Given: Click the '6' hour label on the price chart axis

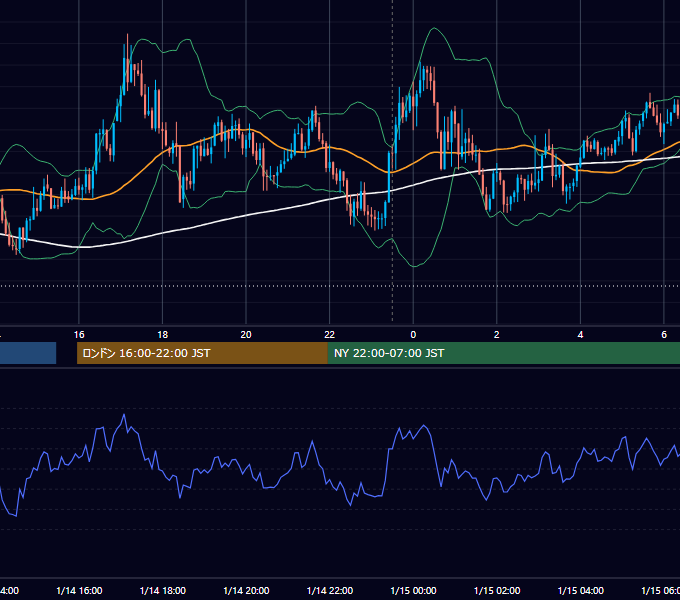Looking at the screenshot, I should pyautogui.click(x=664, y=335).
